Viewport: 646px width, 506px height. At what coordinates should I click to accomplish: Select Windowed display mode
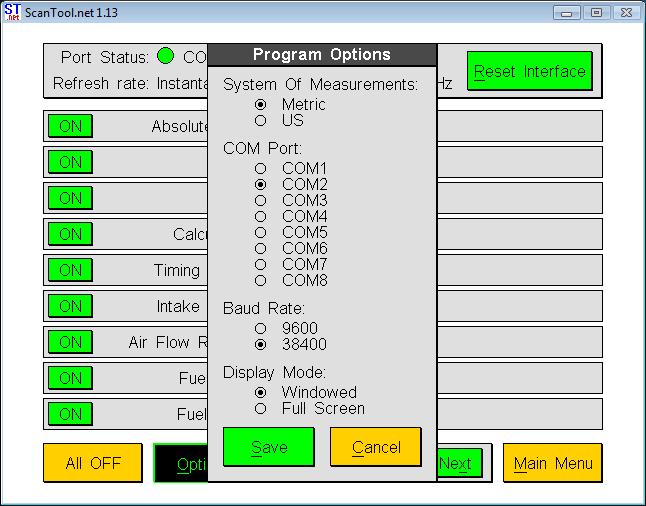pos(260,393)
